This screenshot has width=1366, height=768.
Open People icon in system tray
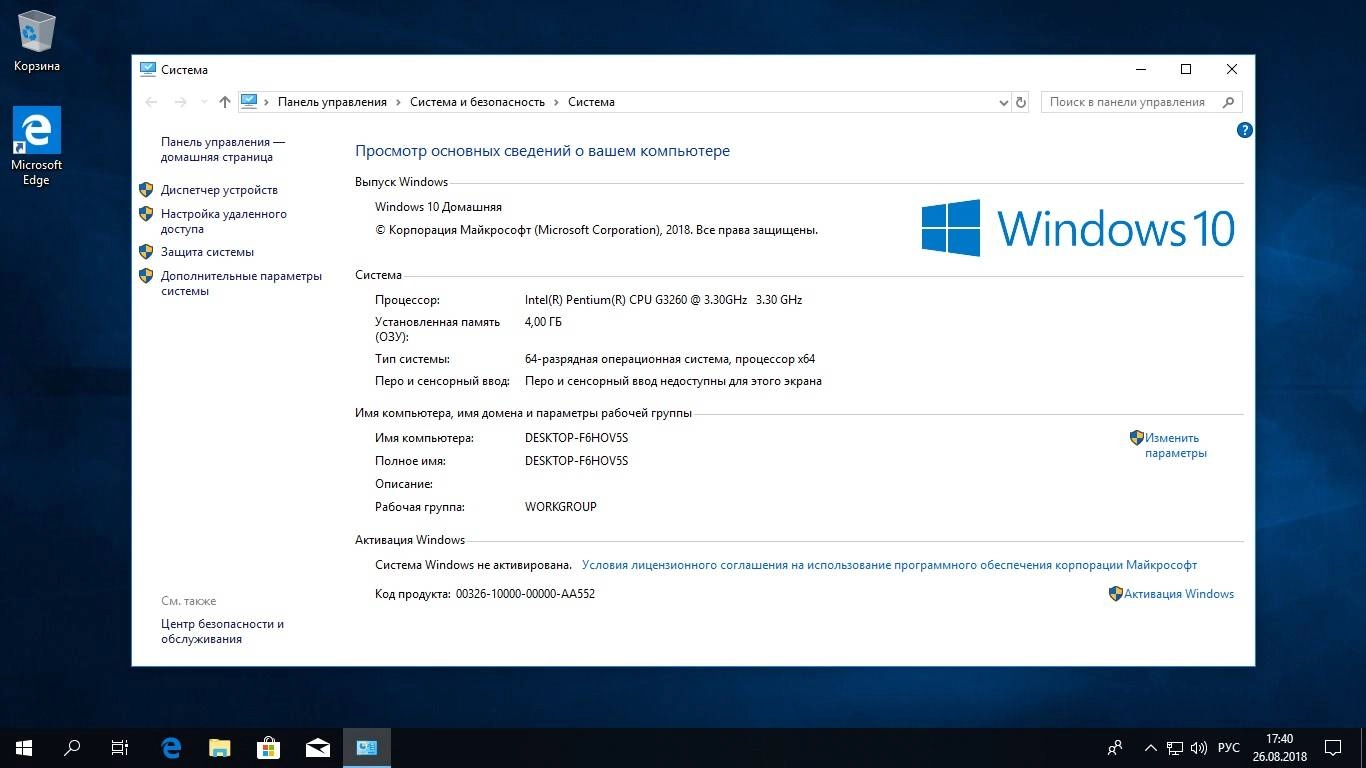pyautogui.click(x=1115, y=748)
